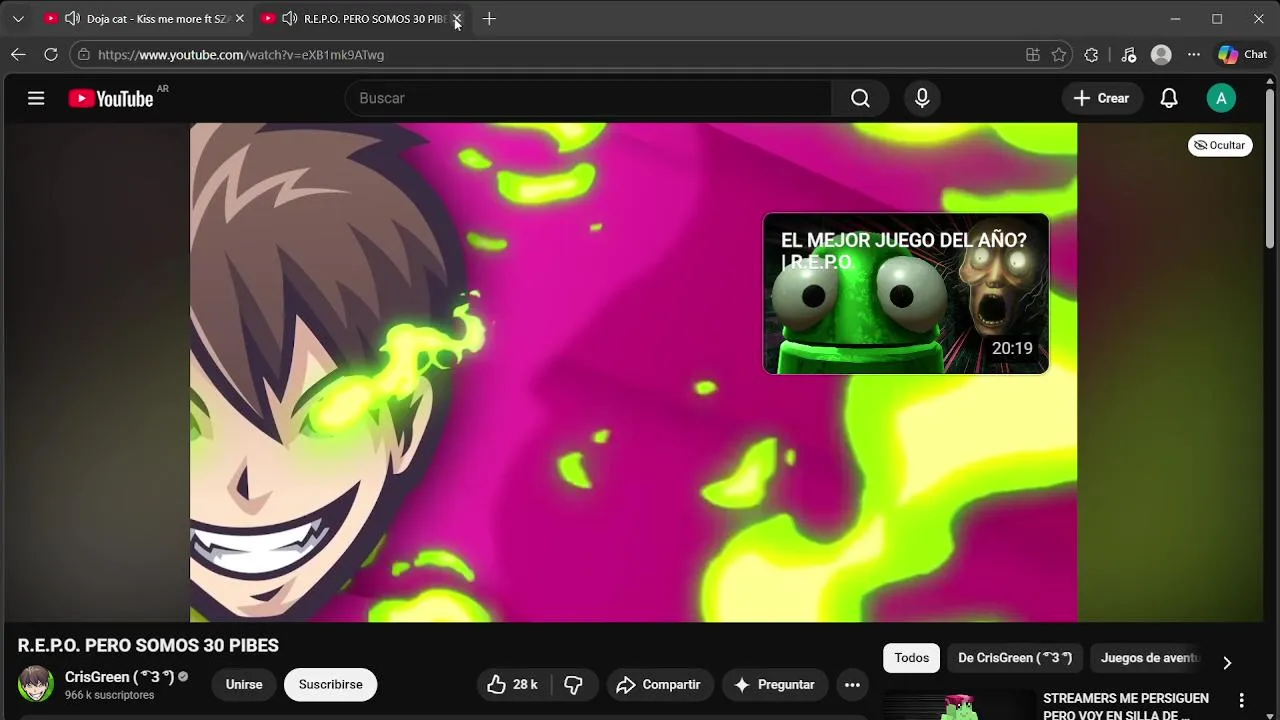Click the Unirse membership button
Viewport: 1280px width, 720px height.
[244, 685]
